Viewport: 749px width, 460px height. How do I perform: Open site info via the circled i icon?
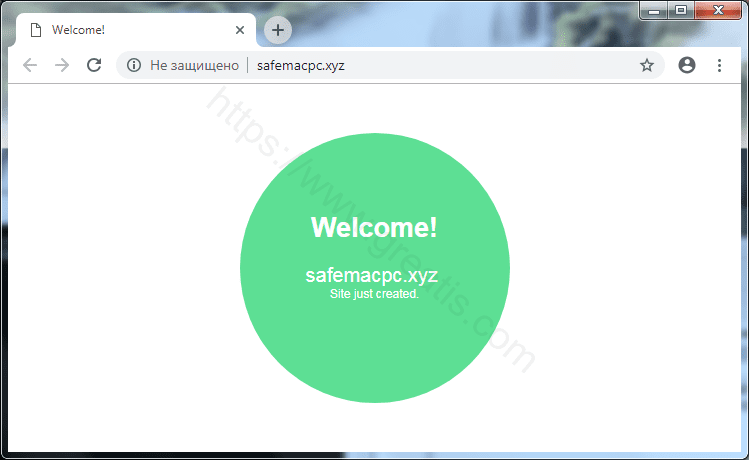point(134,65)
